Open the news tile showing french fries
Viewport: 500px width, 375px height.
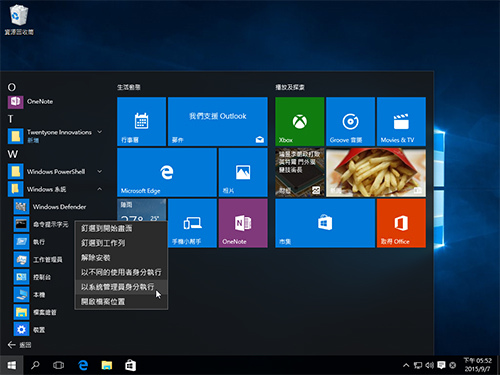click(x=376, y=172)
